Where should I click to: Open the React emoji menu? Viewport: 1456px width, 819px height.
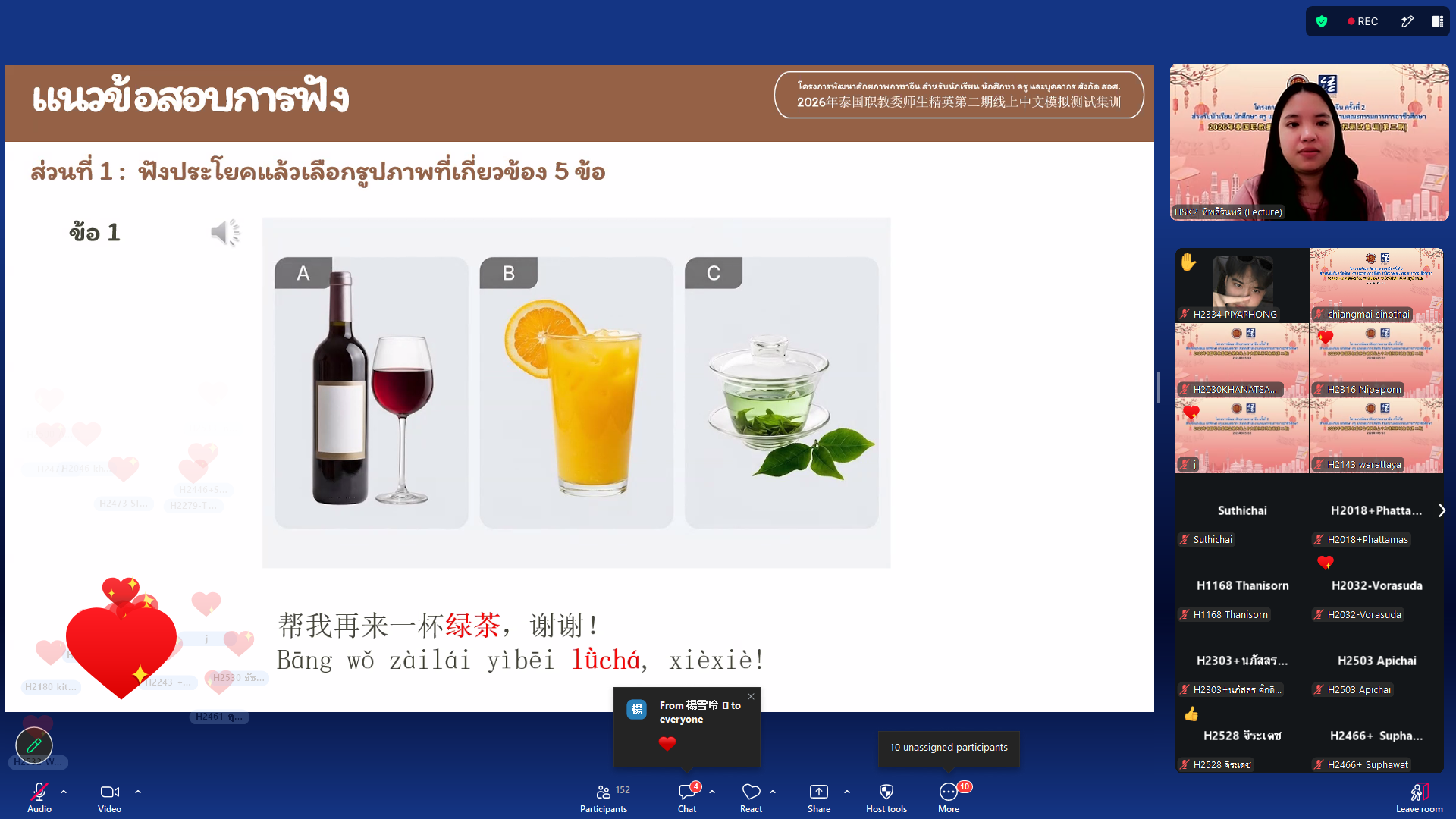(751, 798)
